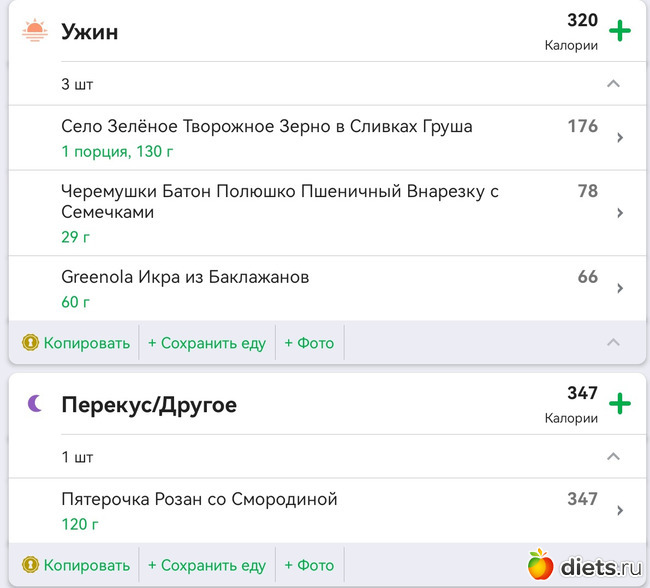Collapse the Ужин items list chevron
Image resolution: width=650 pixels, height=588 pixels.
tap(614, 84)
